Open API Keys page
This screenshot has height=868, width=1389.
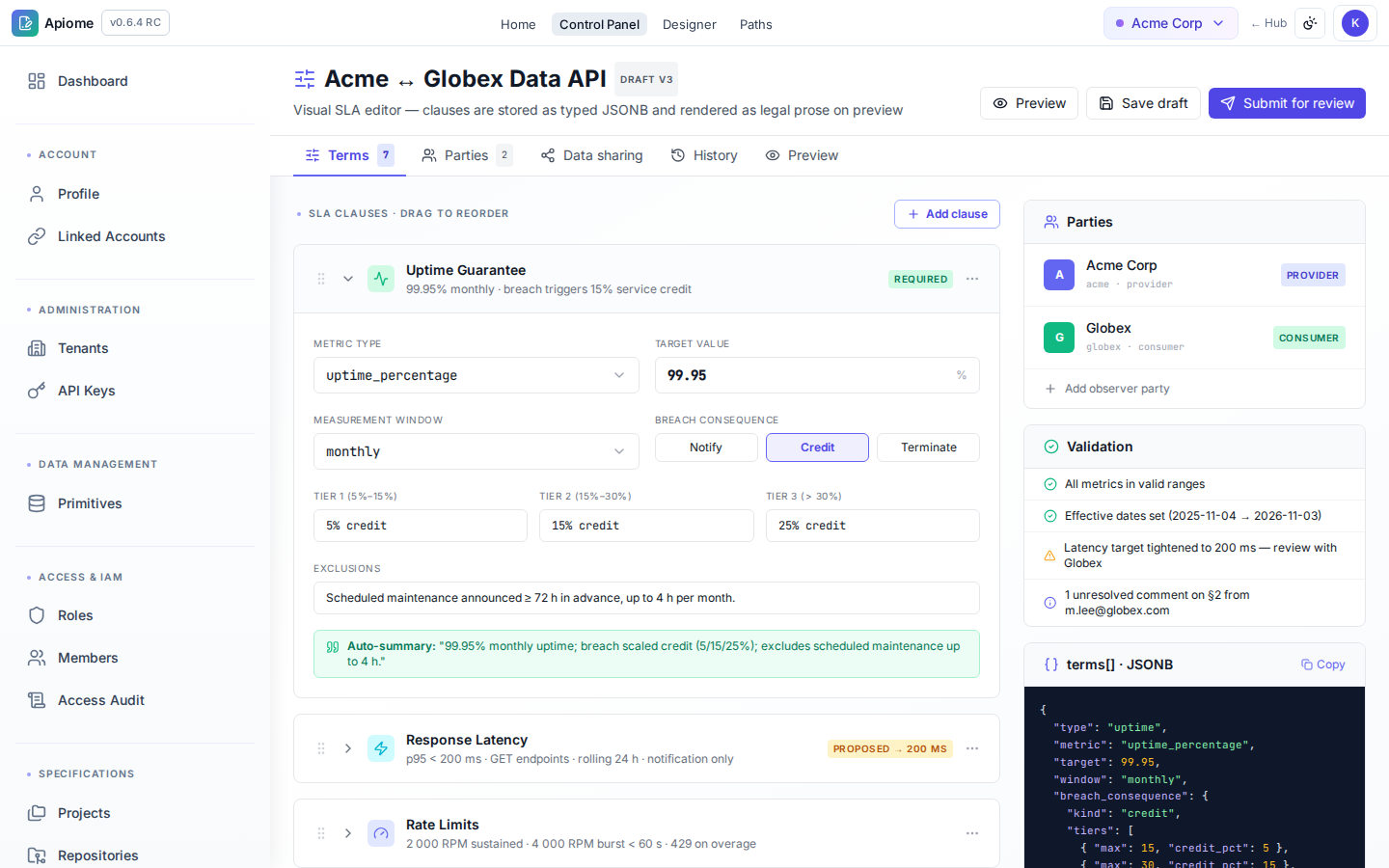(x=135, y=391)
